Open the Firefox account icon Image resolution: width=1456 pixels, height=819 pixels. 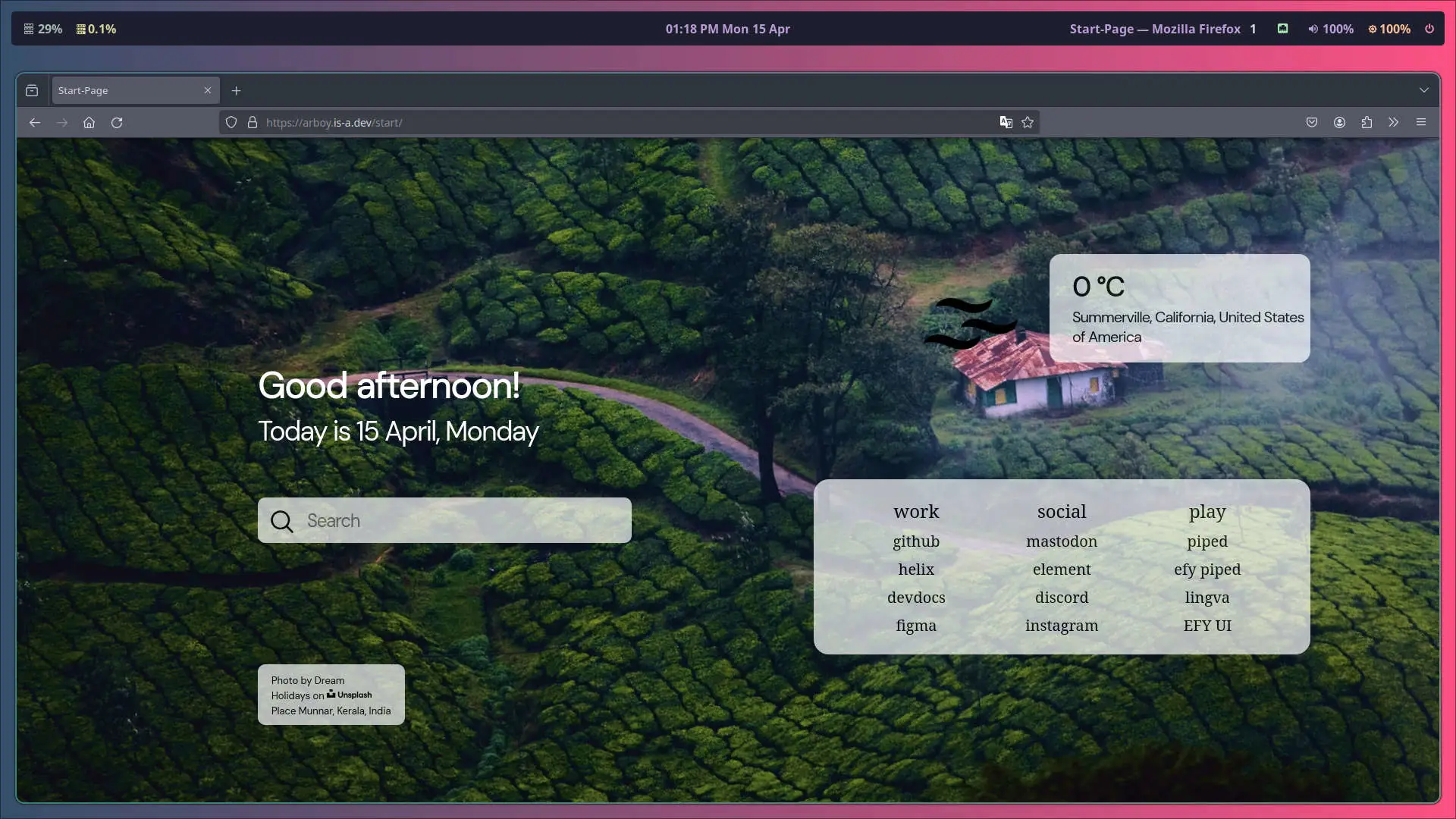1339,123
